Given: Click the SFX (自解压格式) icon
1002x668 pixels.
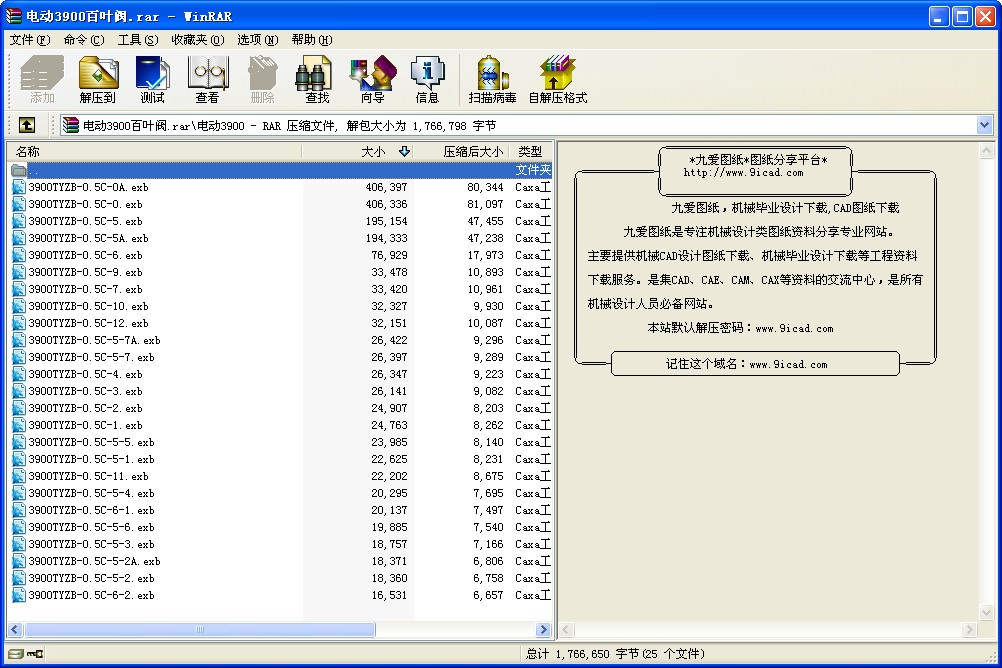Looking at the screenshot, I should point(557,79).
